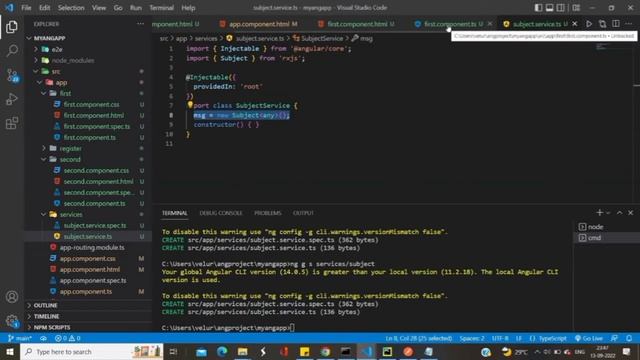Viewport: 640px width, 360px height.
Task: Maximize the terminal panel size
Action: [620, 213]
